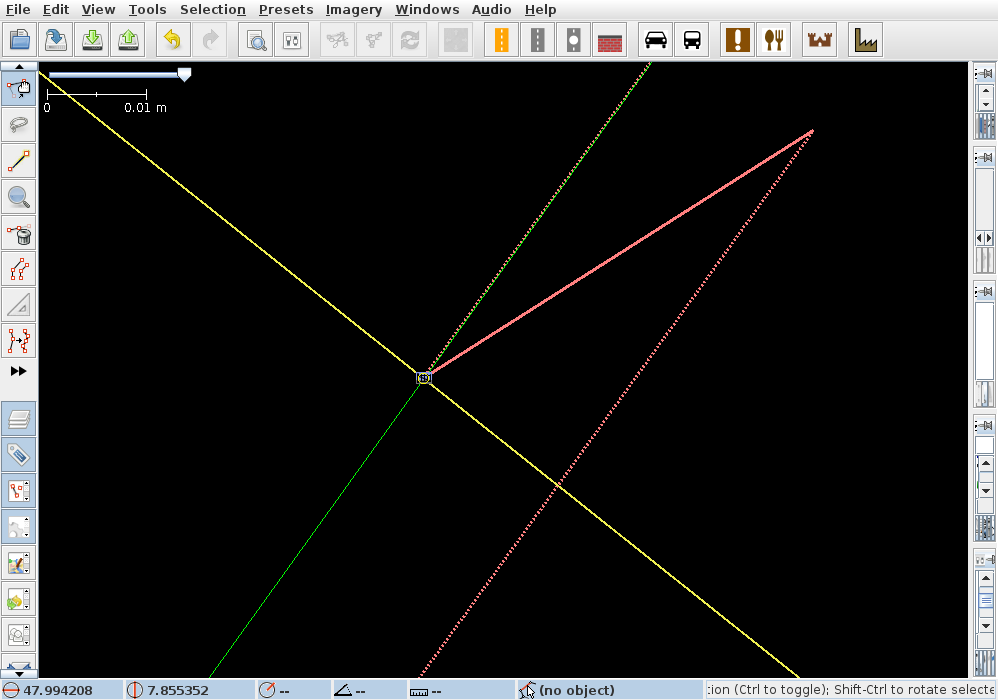Activate the Select/Move objects tool
Viewport: 998px width, 700px height.
click(19, 89)
